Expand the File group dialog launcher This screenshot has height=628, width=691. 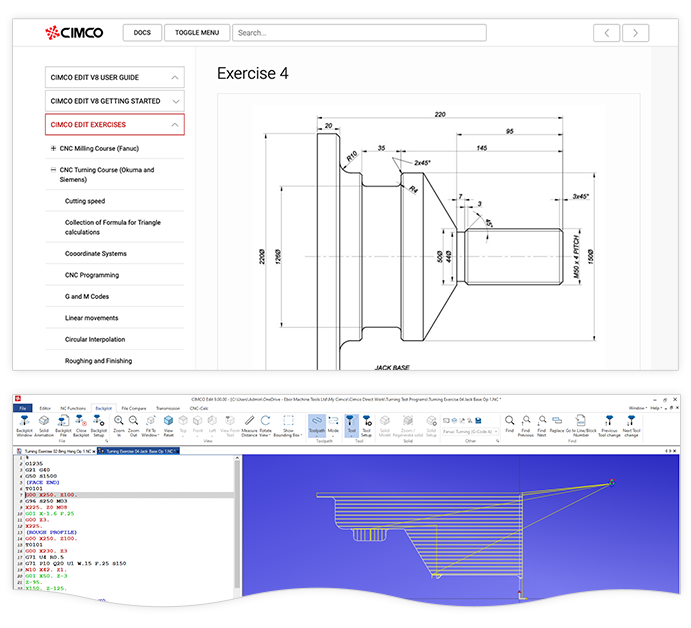click(x=106, y=441)
